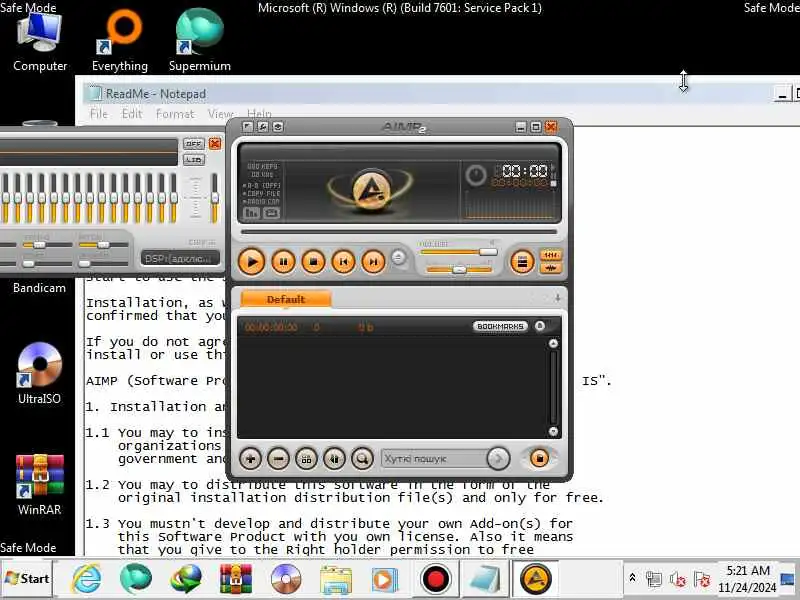
Task: Toggle the COPY FILE option in the display
Action: [262, 194]
